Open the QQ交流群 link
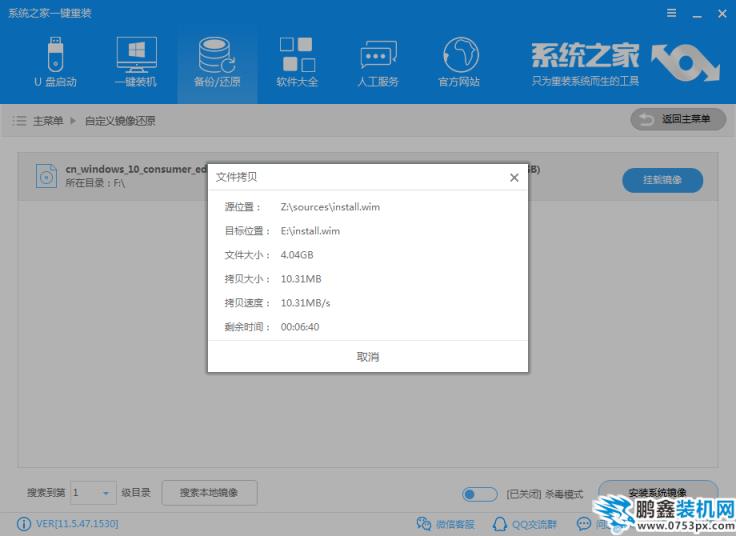Viewport: 736px width, 536px height. click(524, 524)
